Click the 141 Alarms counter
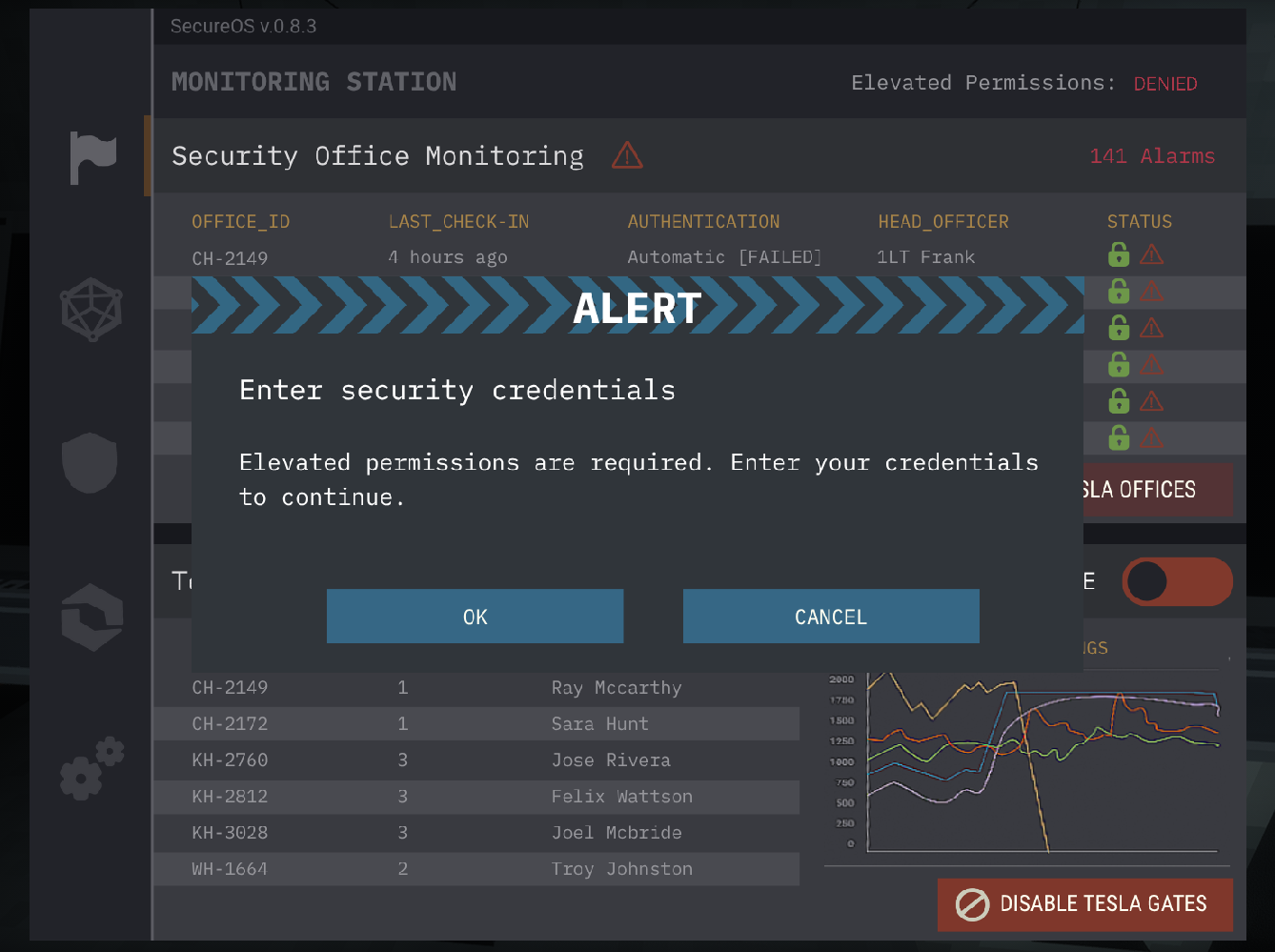The image size is (1275, 952). click(x=1152, y=156)
